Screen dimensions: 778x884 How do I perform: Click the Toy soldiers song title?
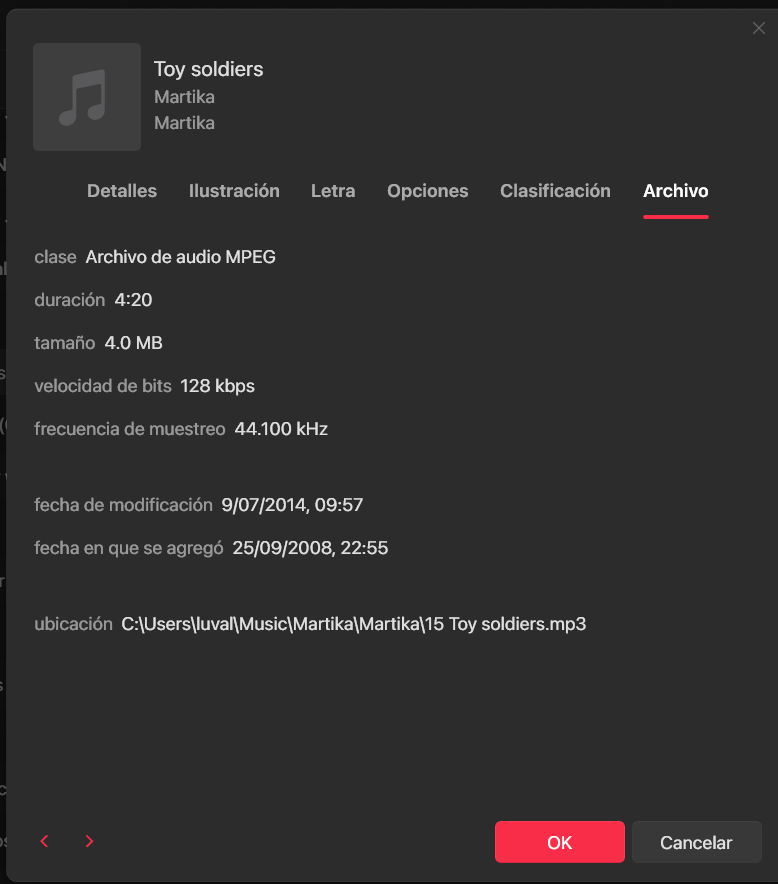[x=209, y=69]
